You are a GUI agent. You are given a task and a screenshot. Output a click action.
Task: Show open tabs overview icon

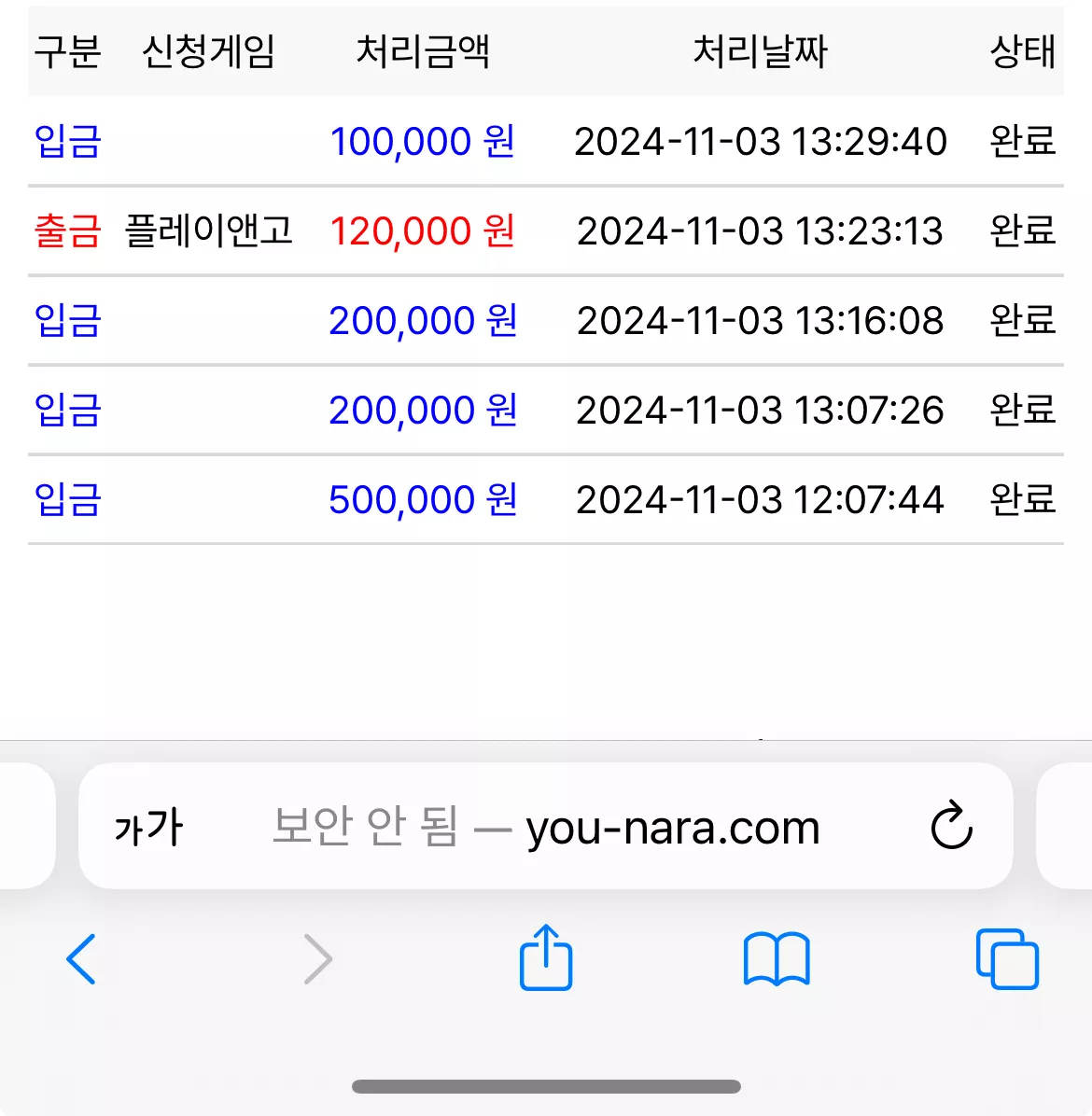click(1007, 958)
